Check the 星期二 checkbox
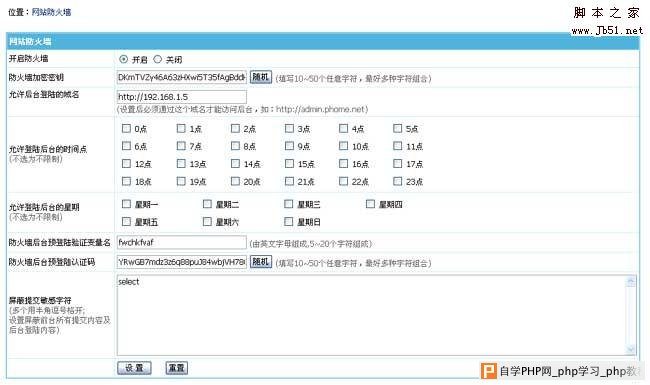Screen dimensions: 650x385 click(207, 204)
